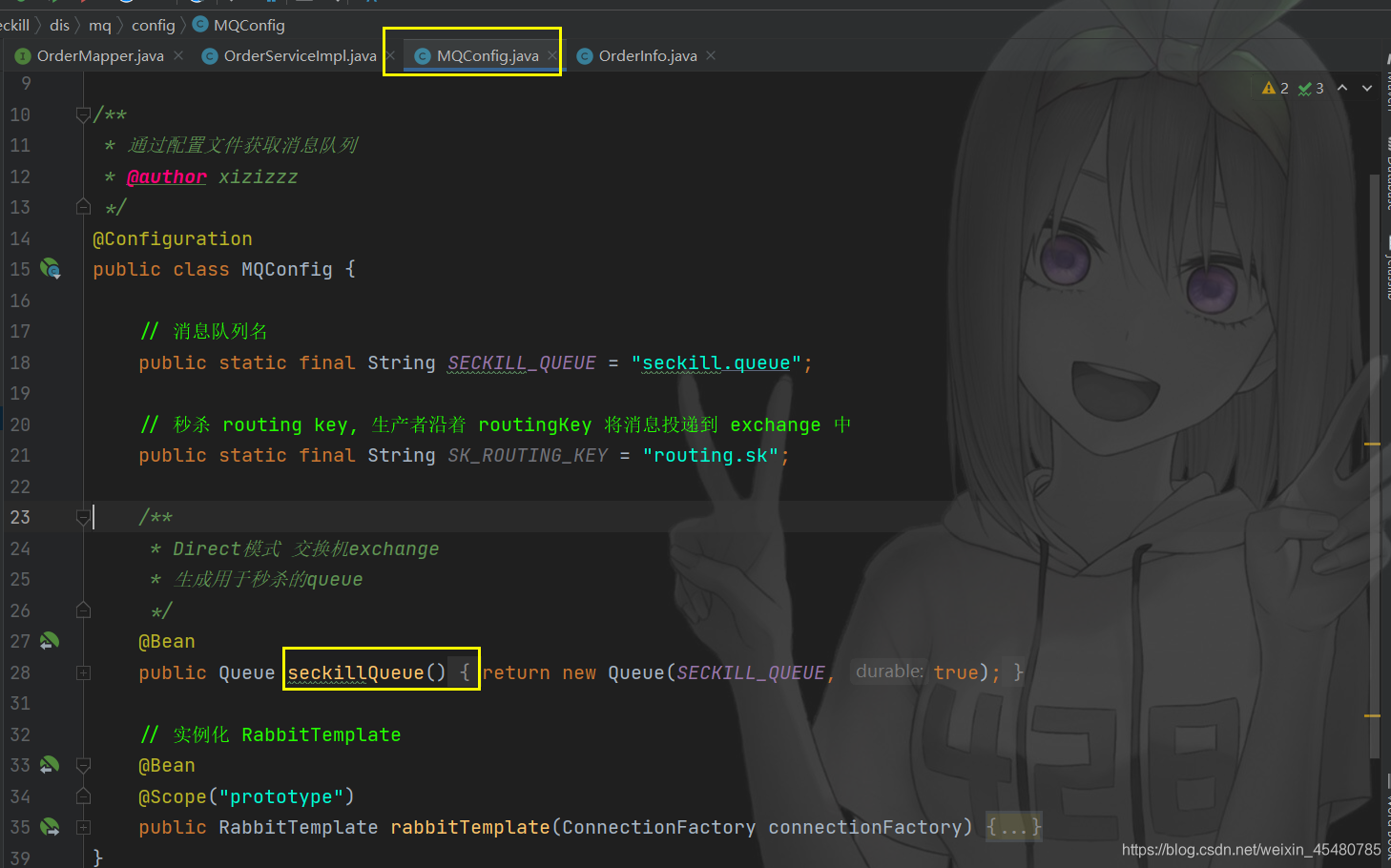Expand the rabbitTemplate method at line 35
The image size is (1391, 868).
83,827
